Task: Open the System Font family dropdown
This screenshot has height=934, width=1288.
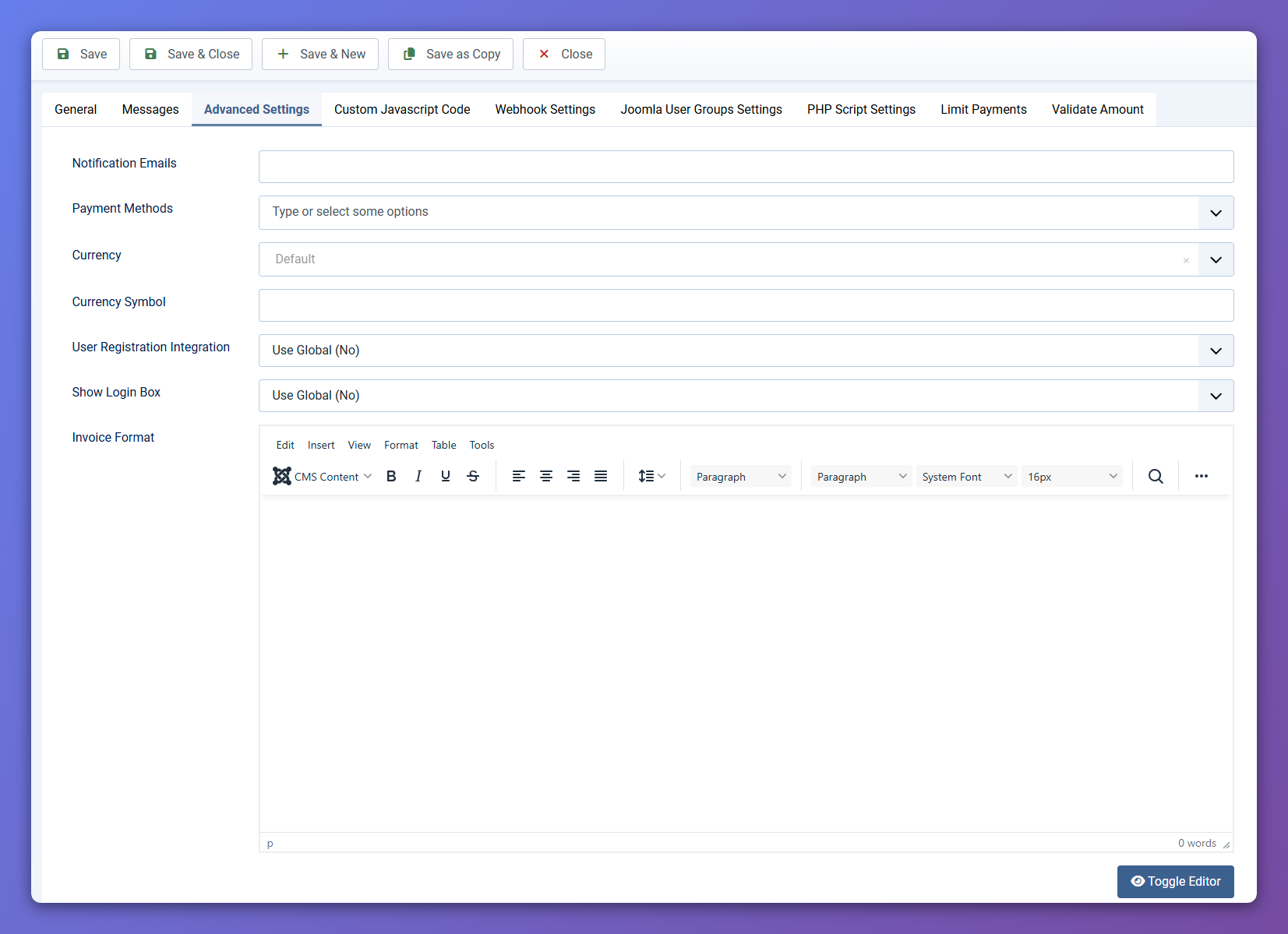Action: click(x=966, y=477)
